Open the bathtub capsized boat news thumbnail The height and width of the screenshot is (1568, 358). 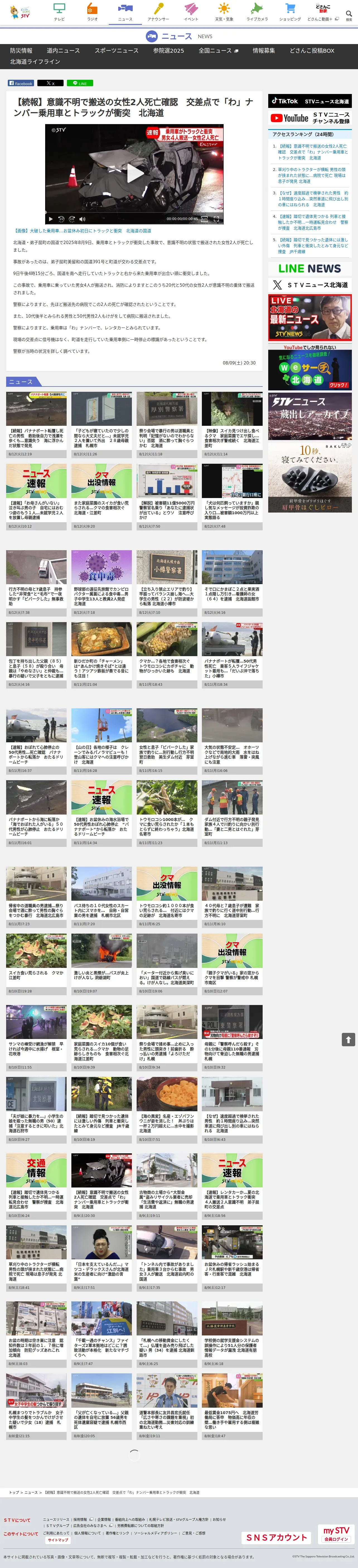pos(37,409)
